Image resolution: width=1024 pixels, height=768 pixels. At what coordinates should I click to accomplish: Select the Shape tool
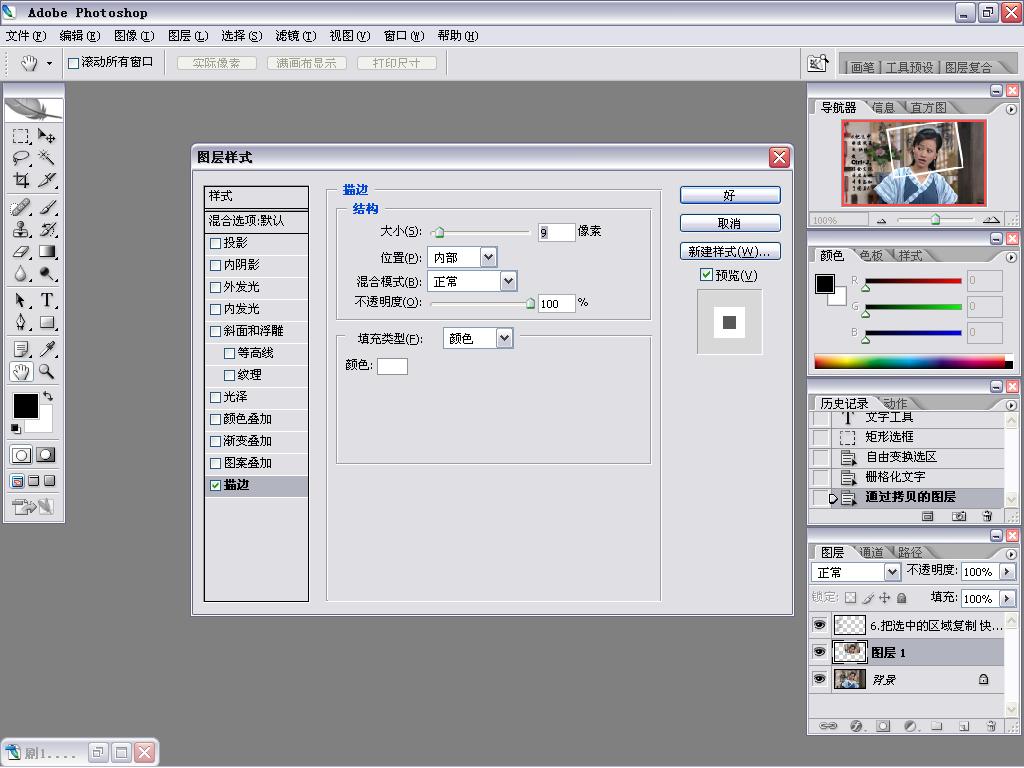[46, 322]
